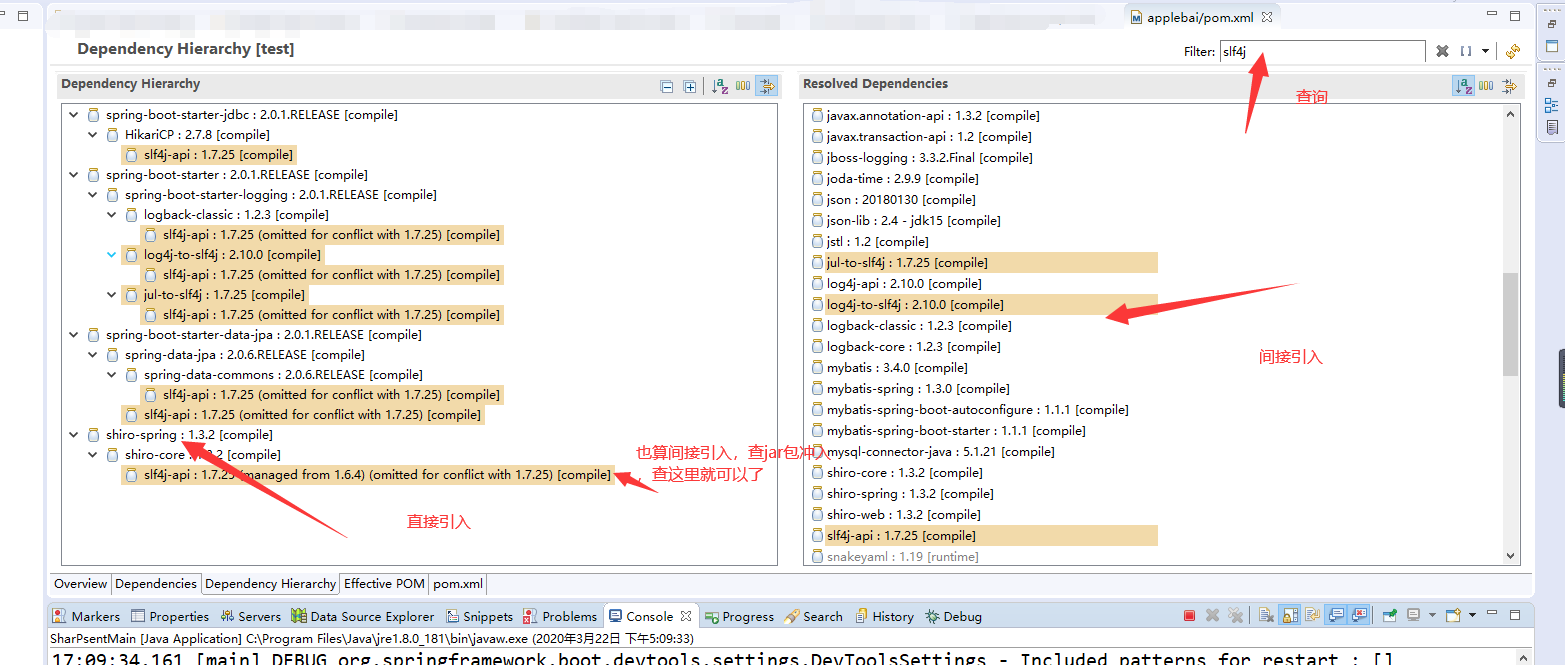Collapse all nodes in Dependency Hierarchy
This screenshot has height=665, width=1565.
[667, 87]
